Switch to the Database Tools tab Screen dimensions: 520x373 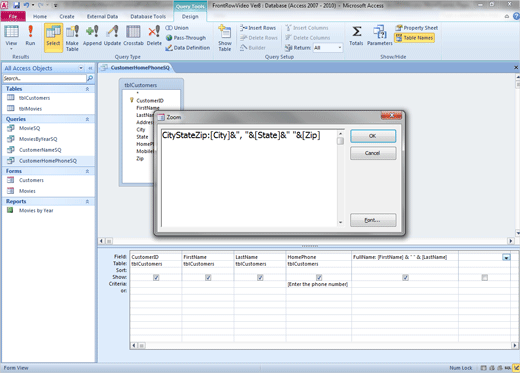(148, 16)
